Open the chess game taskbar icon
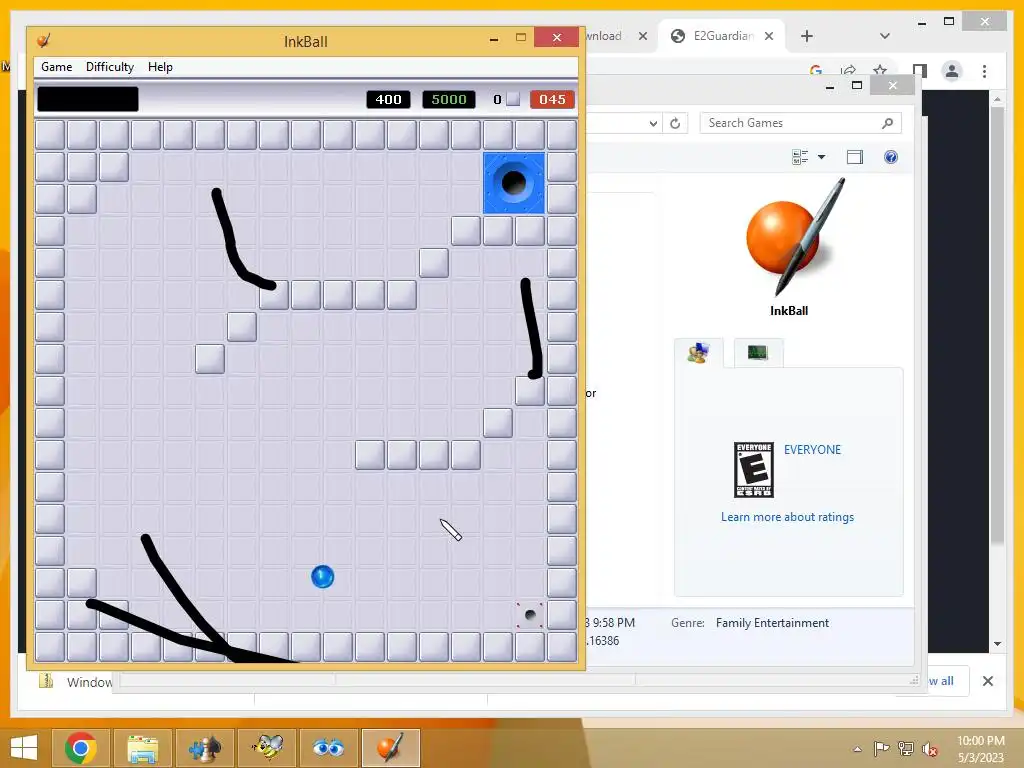This screenshot has width=1024, height=768. 204,747
